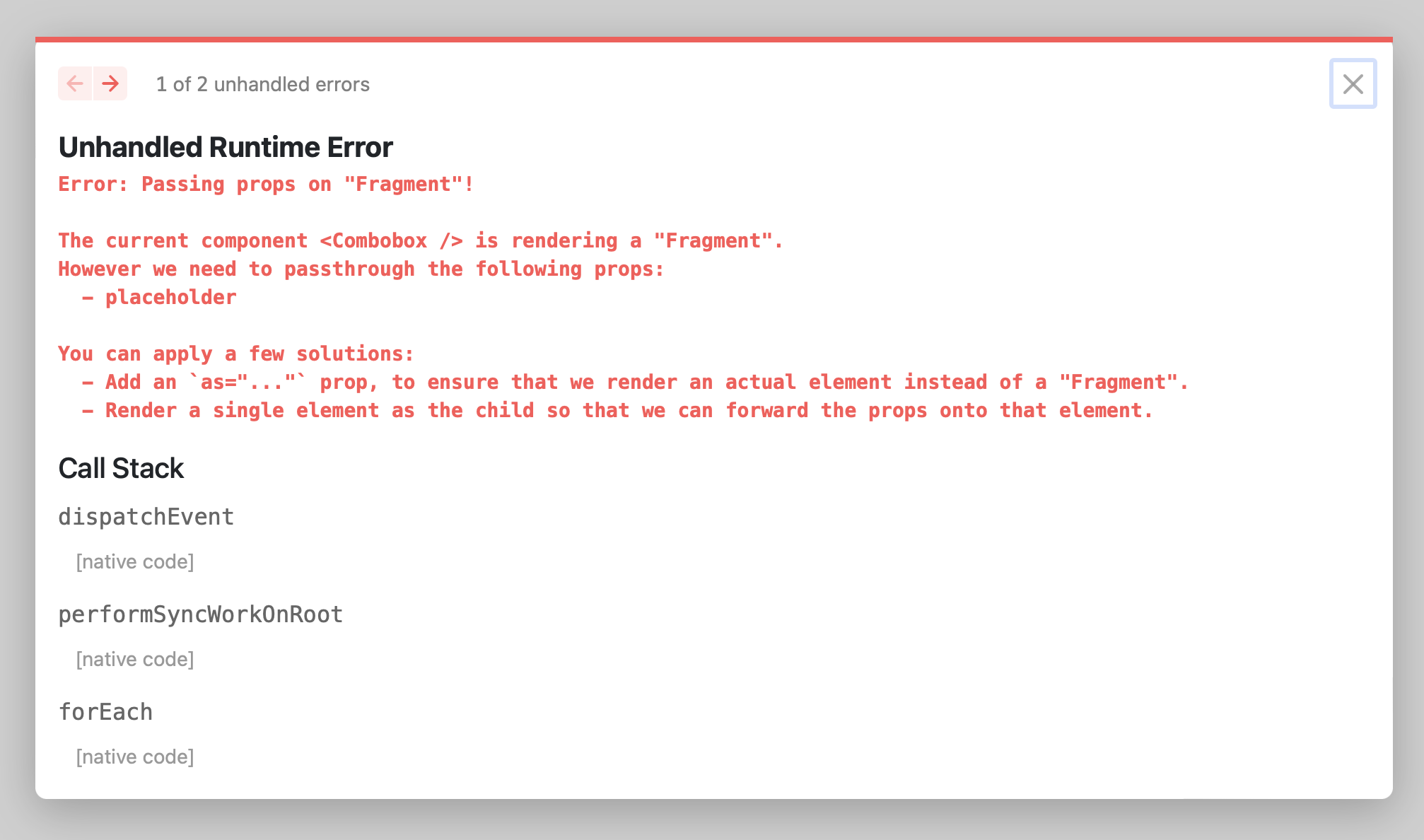Click the [native code] label under forEach

pyautogui.click(x=134, y=756)
